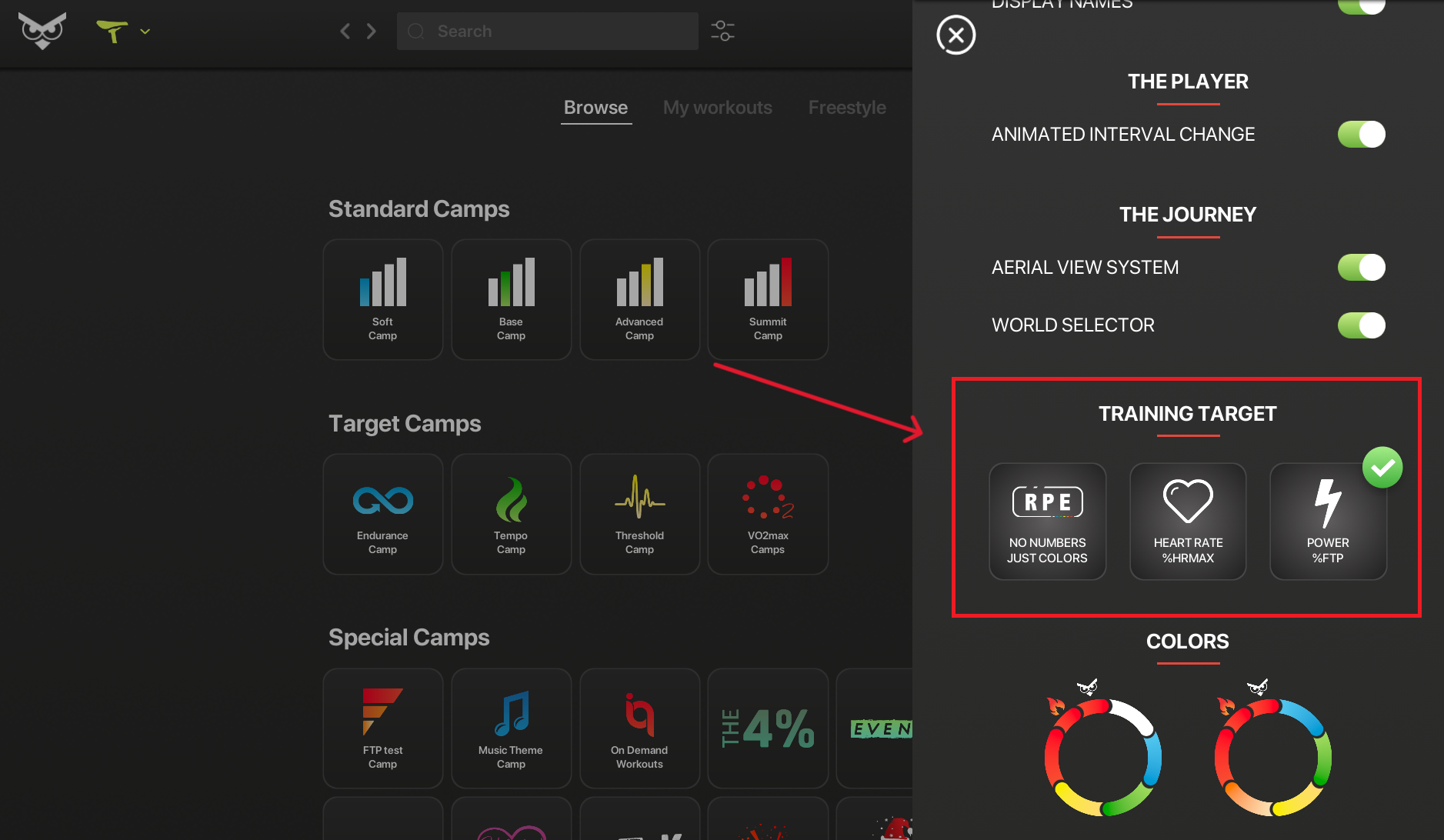The image size is (1444, 840).
Task: Open THE 4% special camp card
Action: tap(768, 728)
